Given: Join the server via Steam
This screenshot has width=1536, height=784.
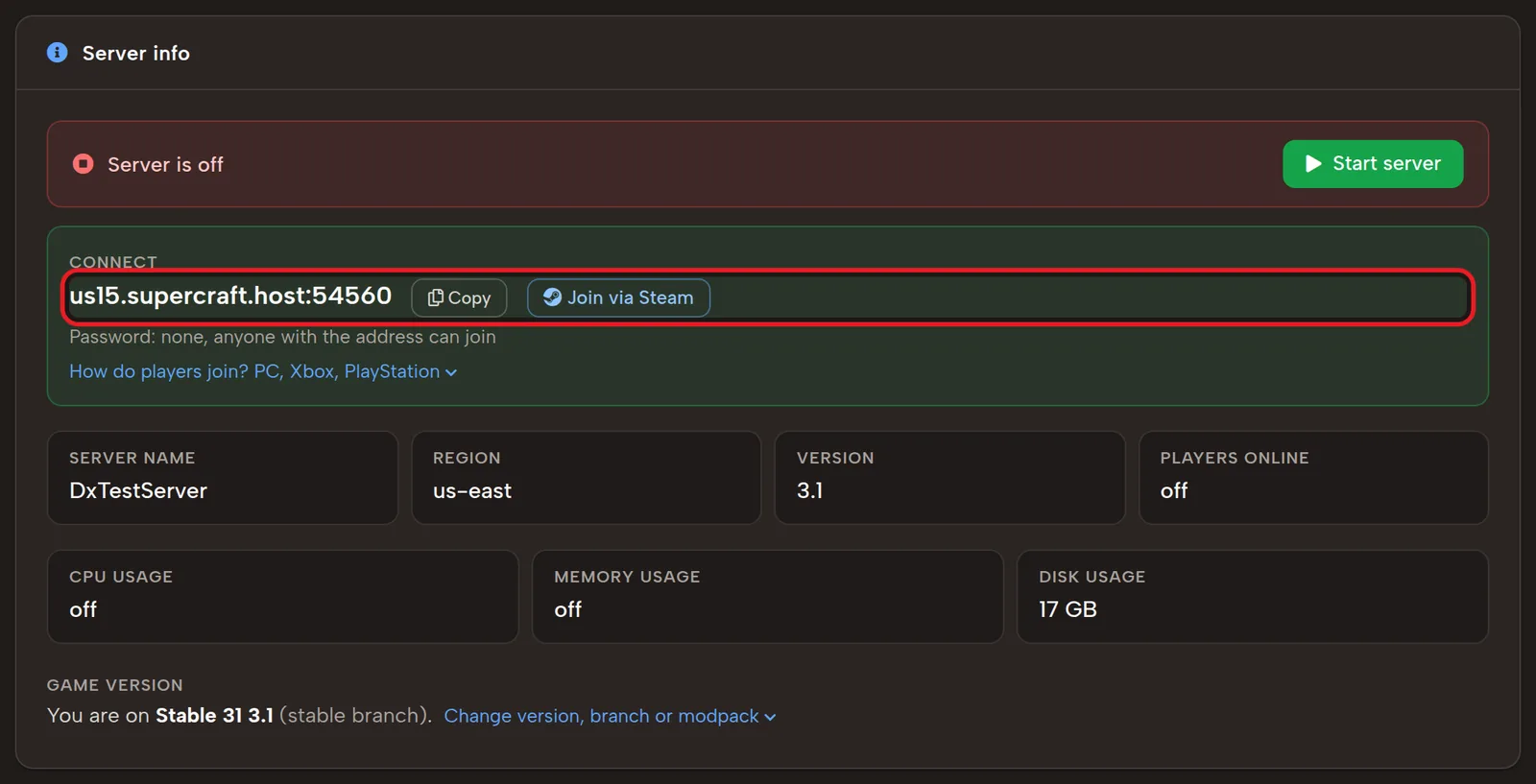Looking at the screenshot, I should pyautogui.click(x=618, y=297).
